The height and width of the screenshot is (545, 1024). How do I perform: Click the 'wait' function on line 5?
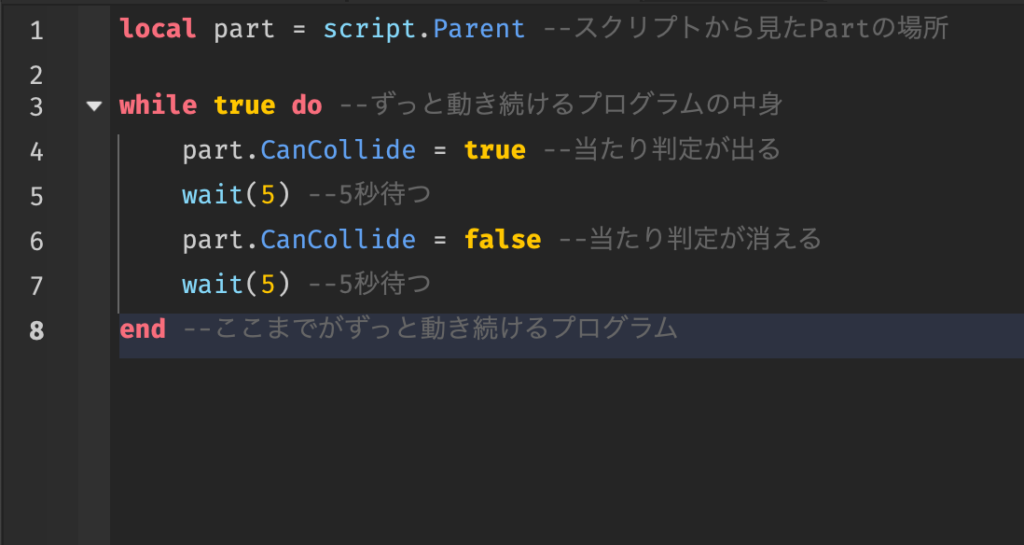point(212,195)
